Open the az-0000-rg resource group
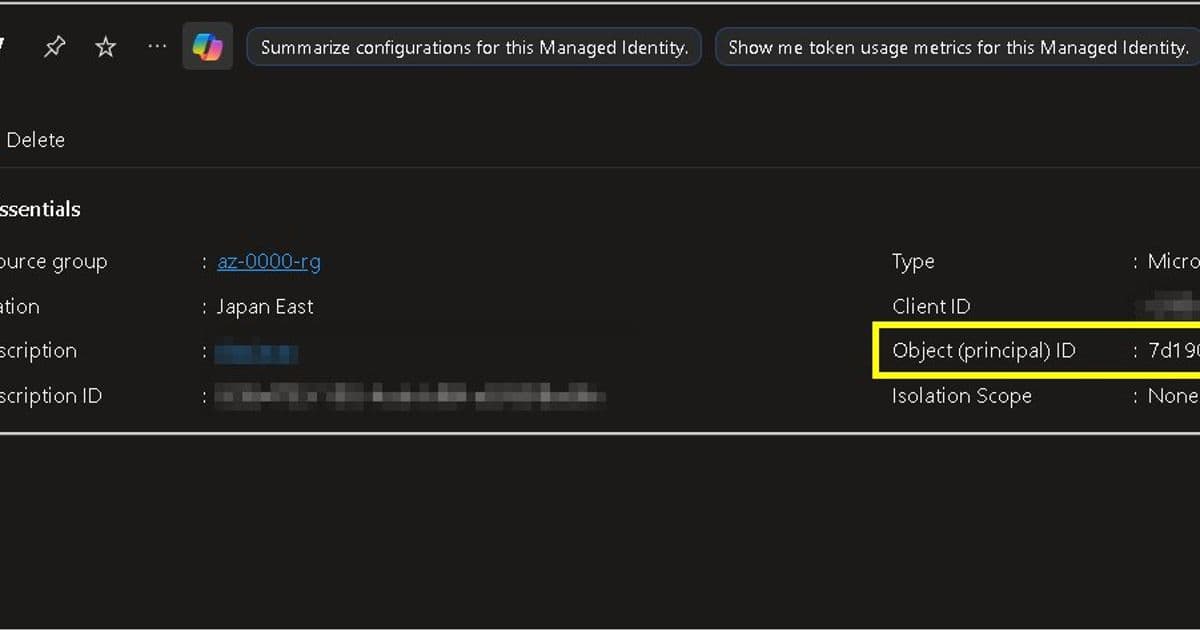The height and width of the screenshot is (630, 1200). [x=268, y=261]
